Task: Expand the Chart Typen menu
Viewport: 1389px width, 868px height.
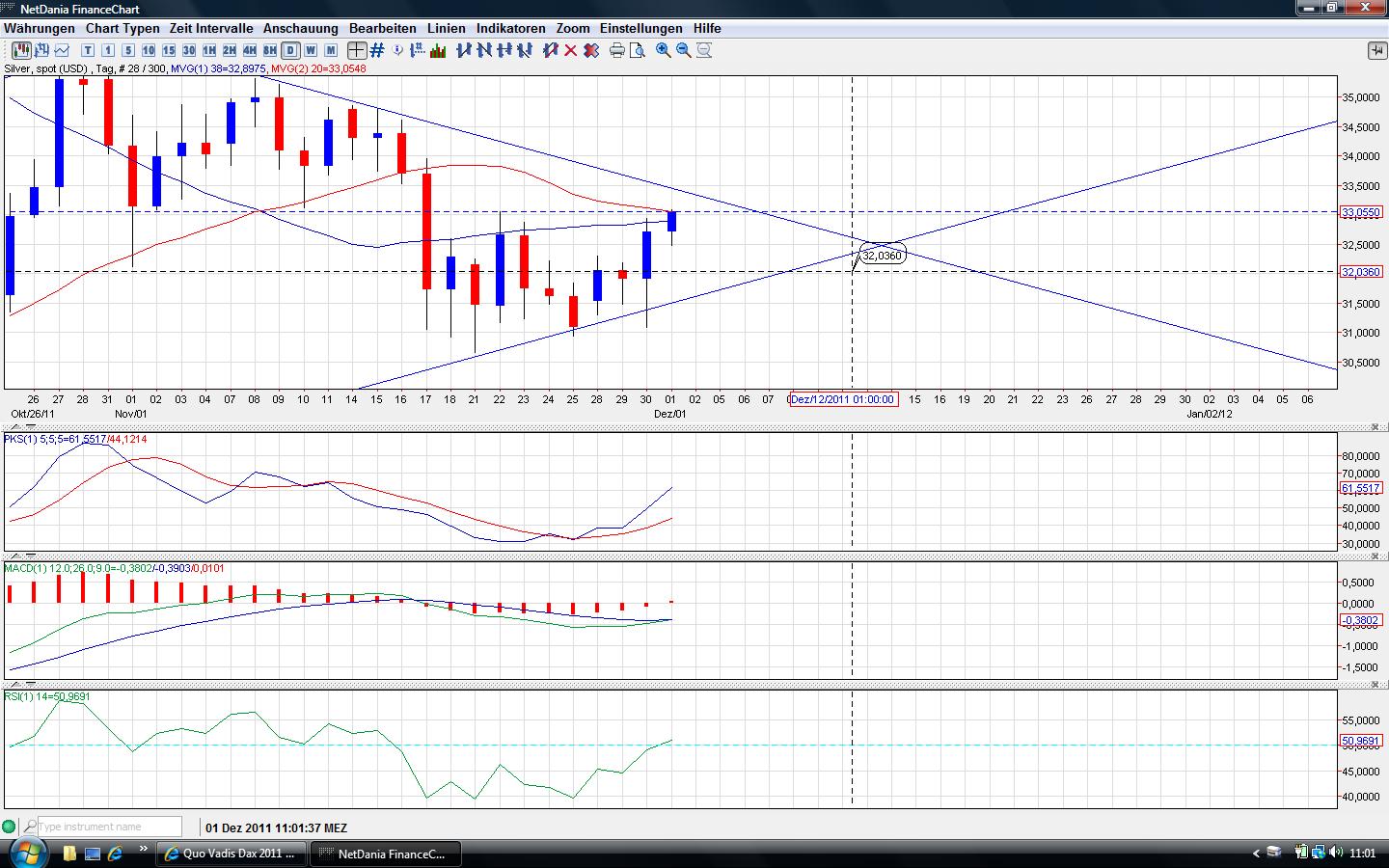Action: coord(123,28)
